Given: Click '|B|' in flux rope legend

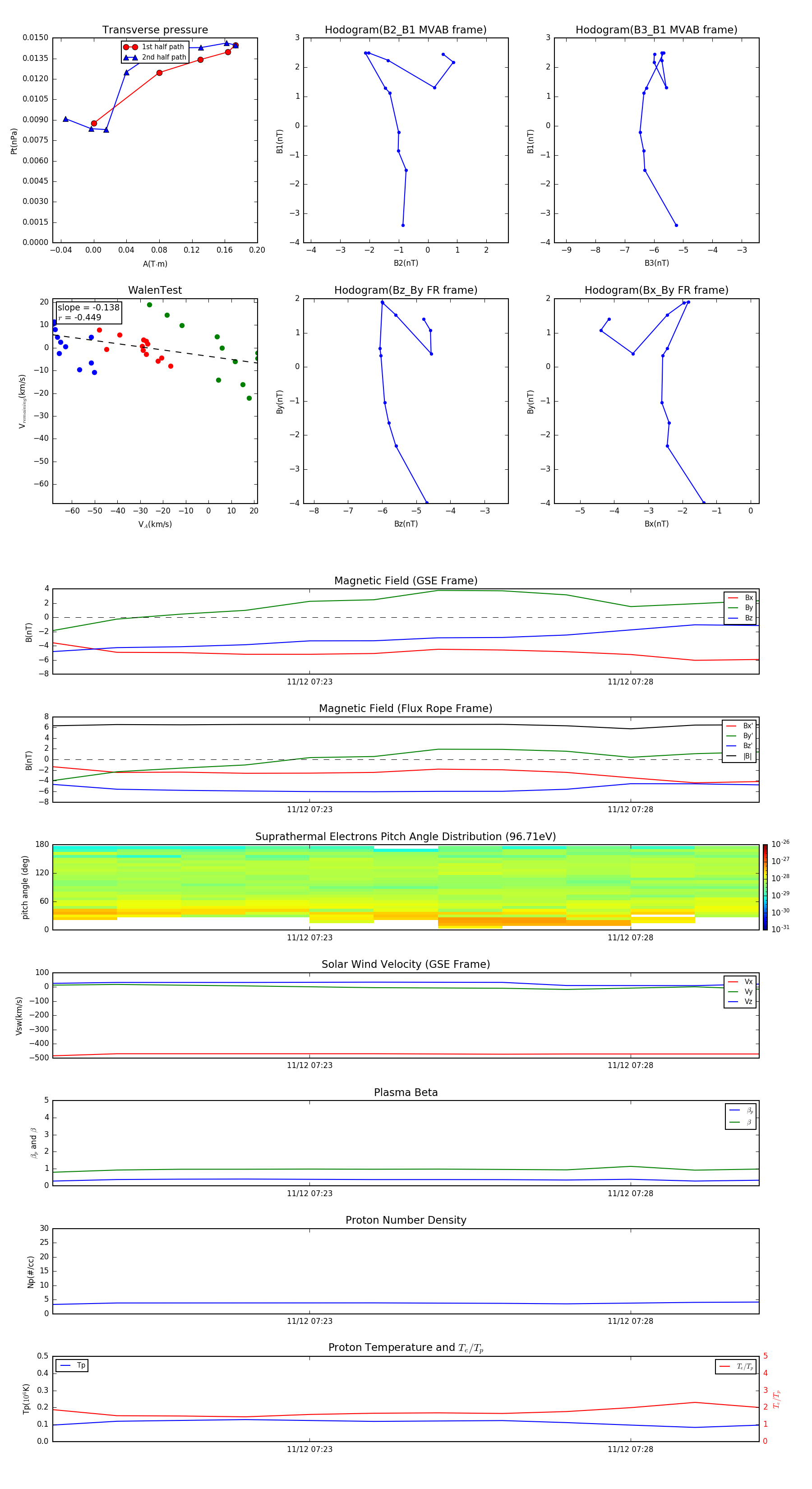Looking at the screenshot, I should click(x=739, y=756).
